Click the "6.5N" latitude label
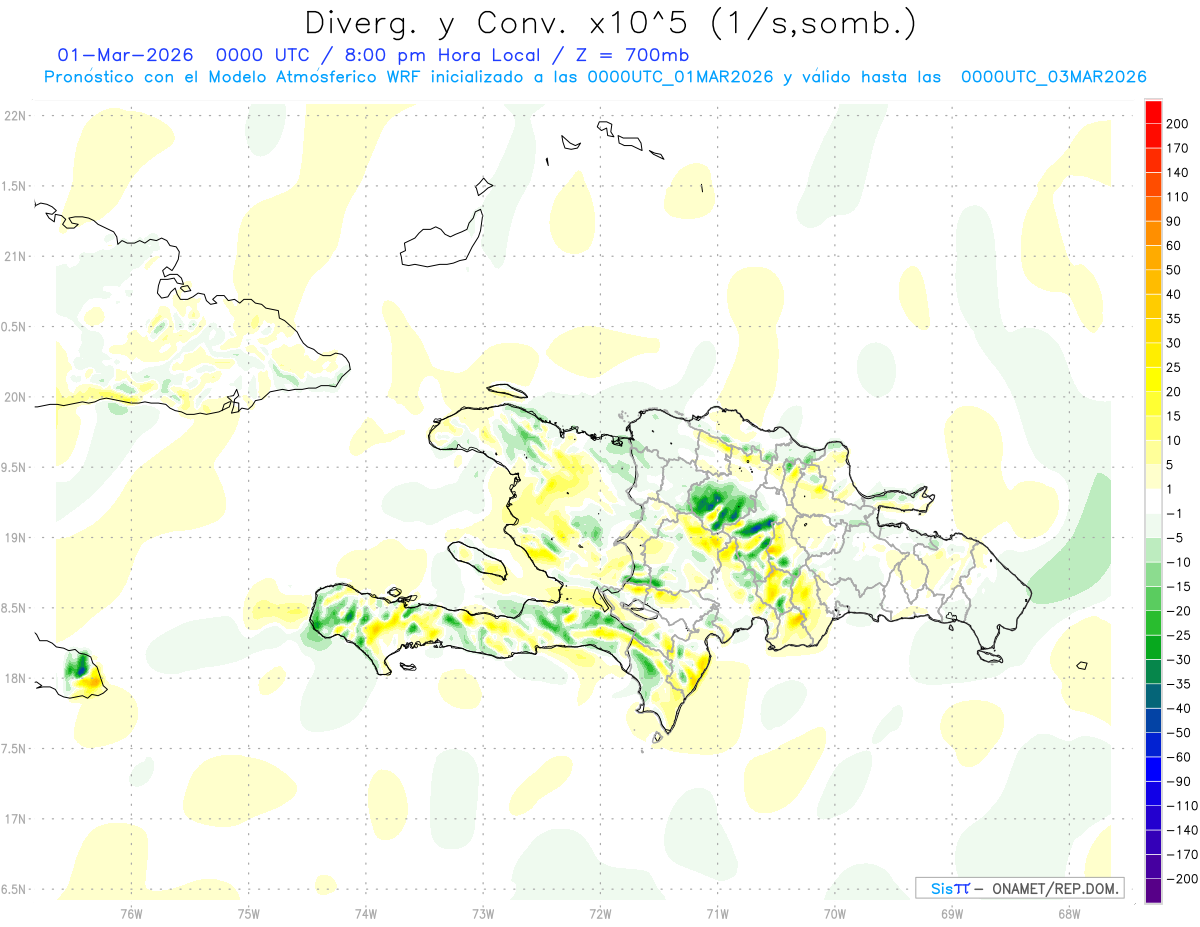The image size is (1200, 927). coord(14,889)
